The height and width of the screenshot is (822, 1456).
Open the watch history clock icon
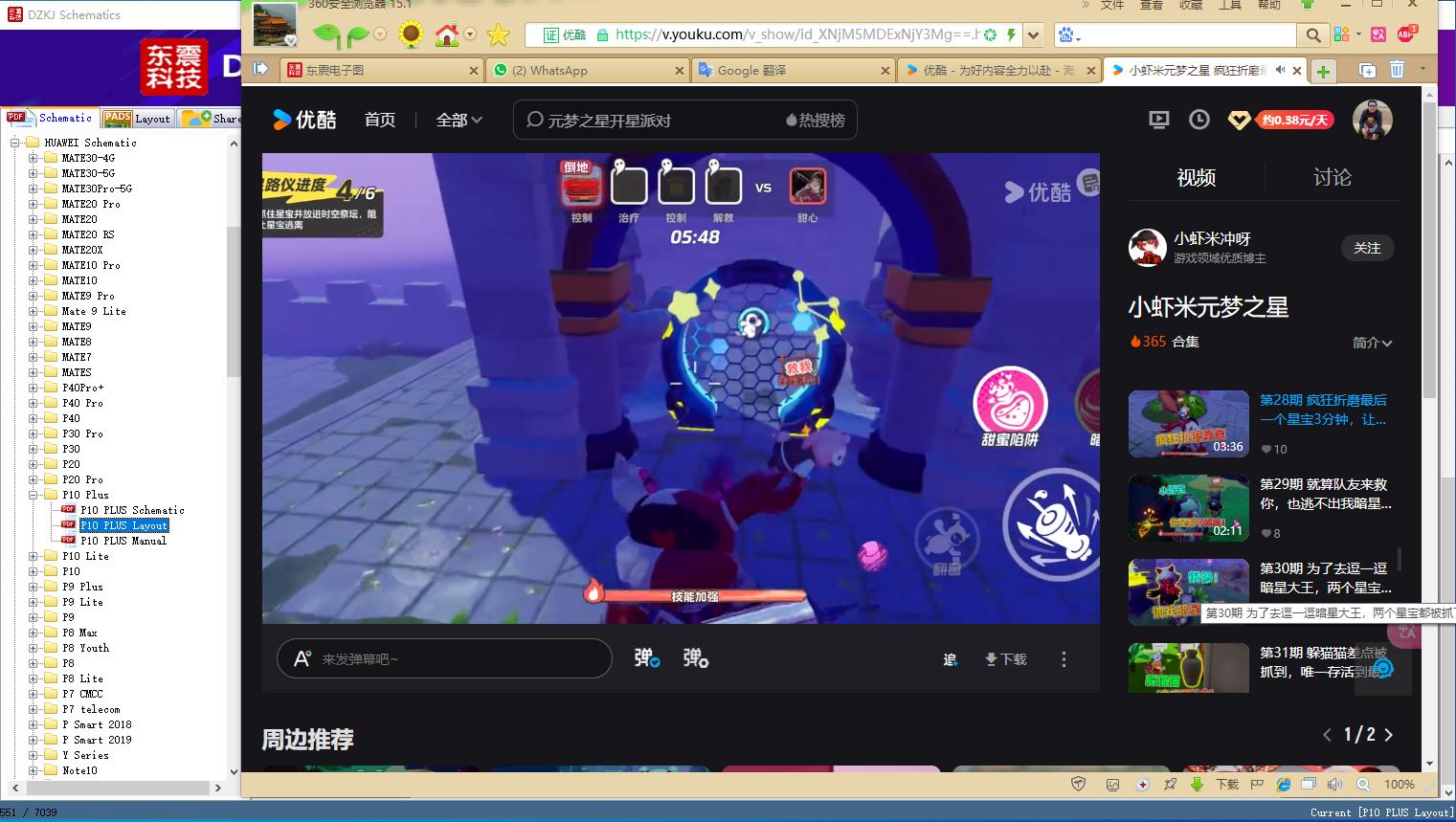(1198, 120)
